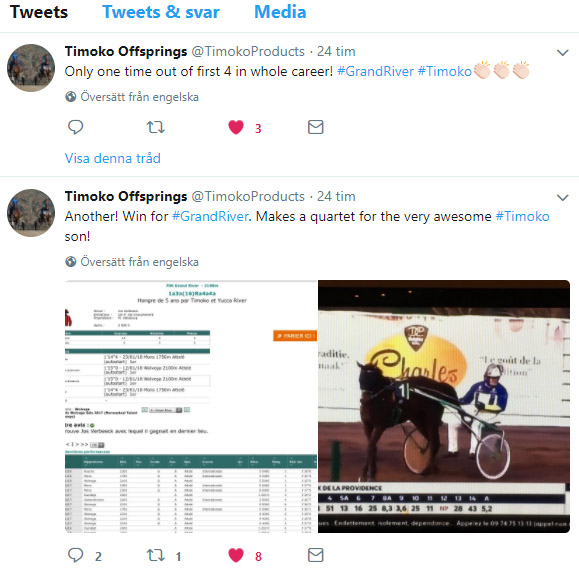The height and width of the screenshot is (572, 579).
Task: Open first tweet's Timoko Offsprings avatar
Action: click(31, 68)
